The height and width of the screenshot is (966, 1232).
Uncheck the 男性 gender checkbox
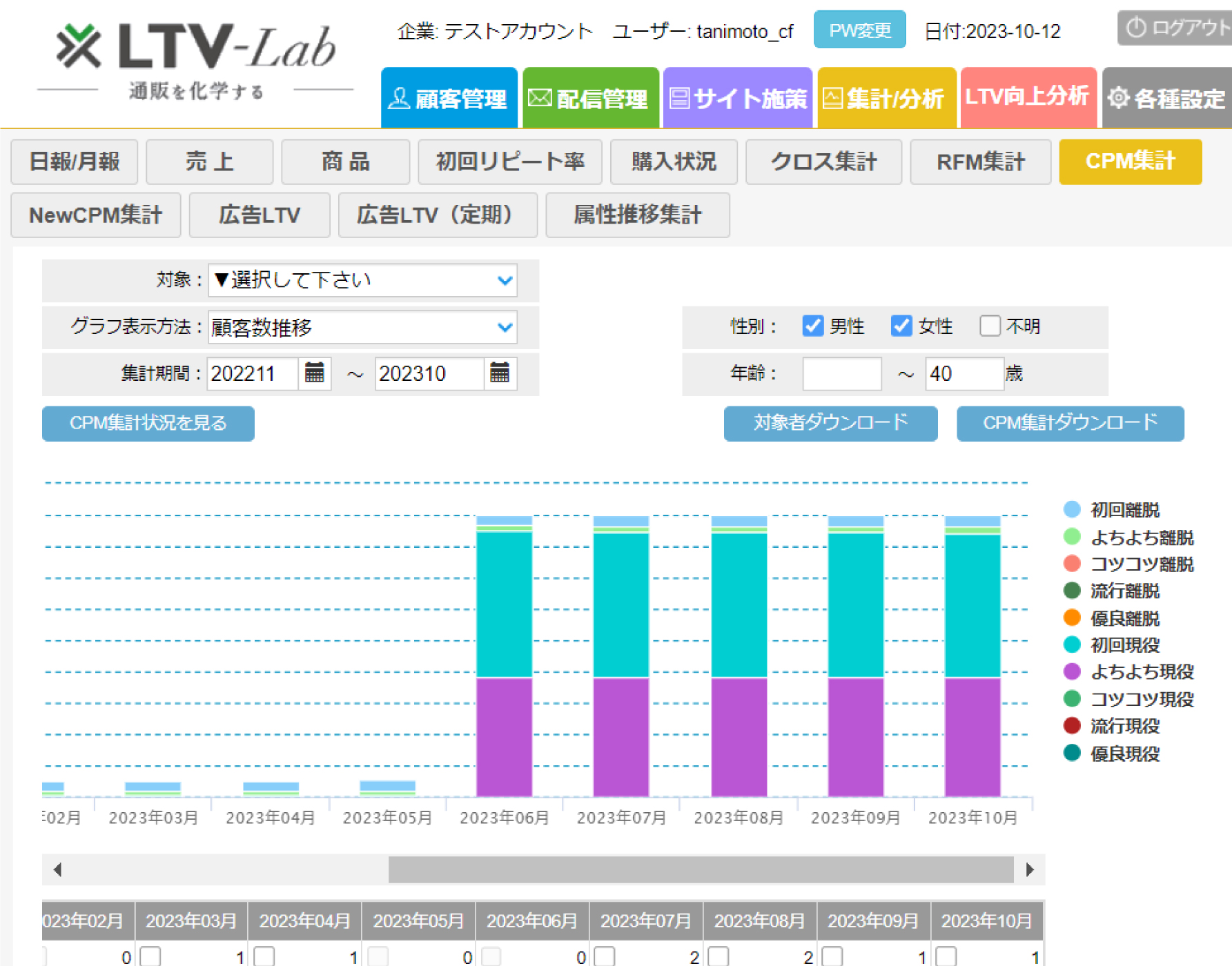click(812, 326)
